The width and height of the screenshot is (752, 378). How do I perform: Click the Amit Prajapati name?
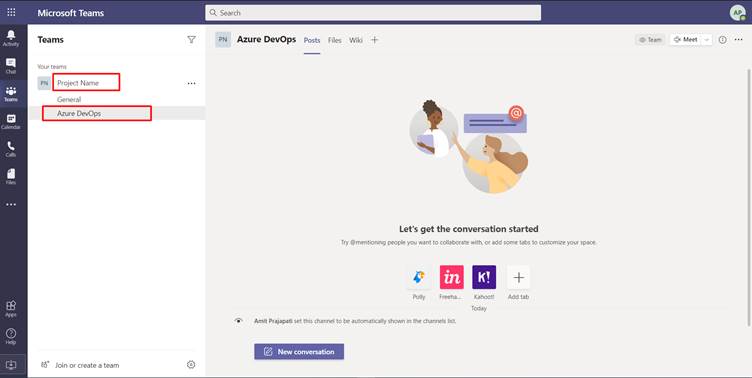point(273,321)
